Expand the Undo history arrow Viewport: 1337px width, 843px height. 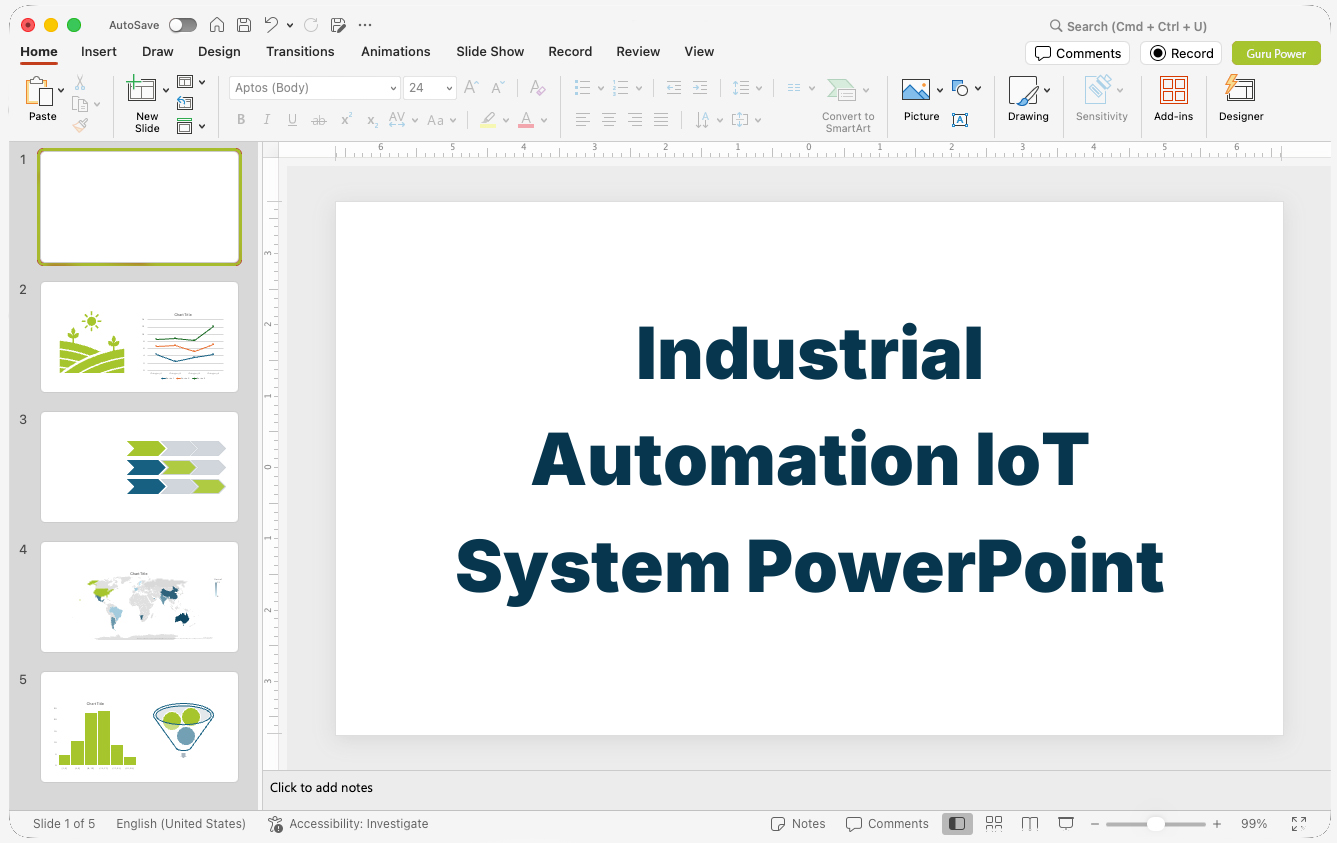tap(290, 25)
